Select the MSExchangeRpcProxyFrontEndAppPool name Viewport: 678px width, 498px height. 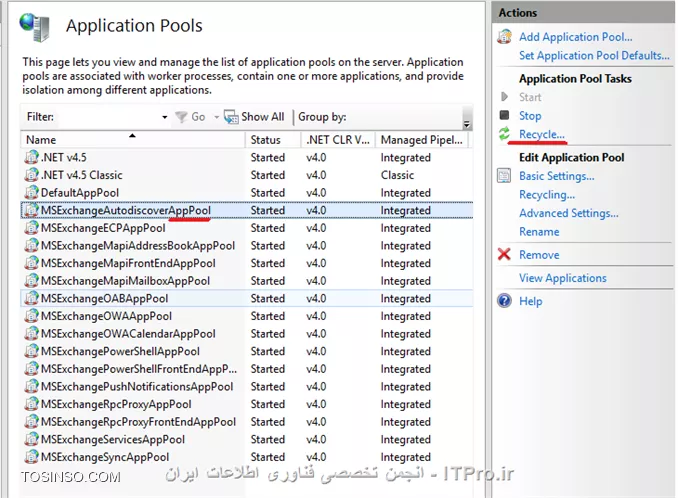click(138, 422)
